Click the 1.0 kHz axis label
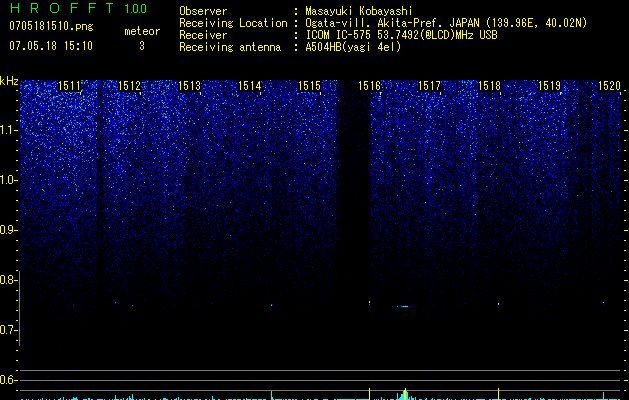 (x=7, y=180)
